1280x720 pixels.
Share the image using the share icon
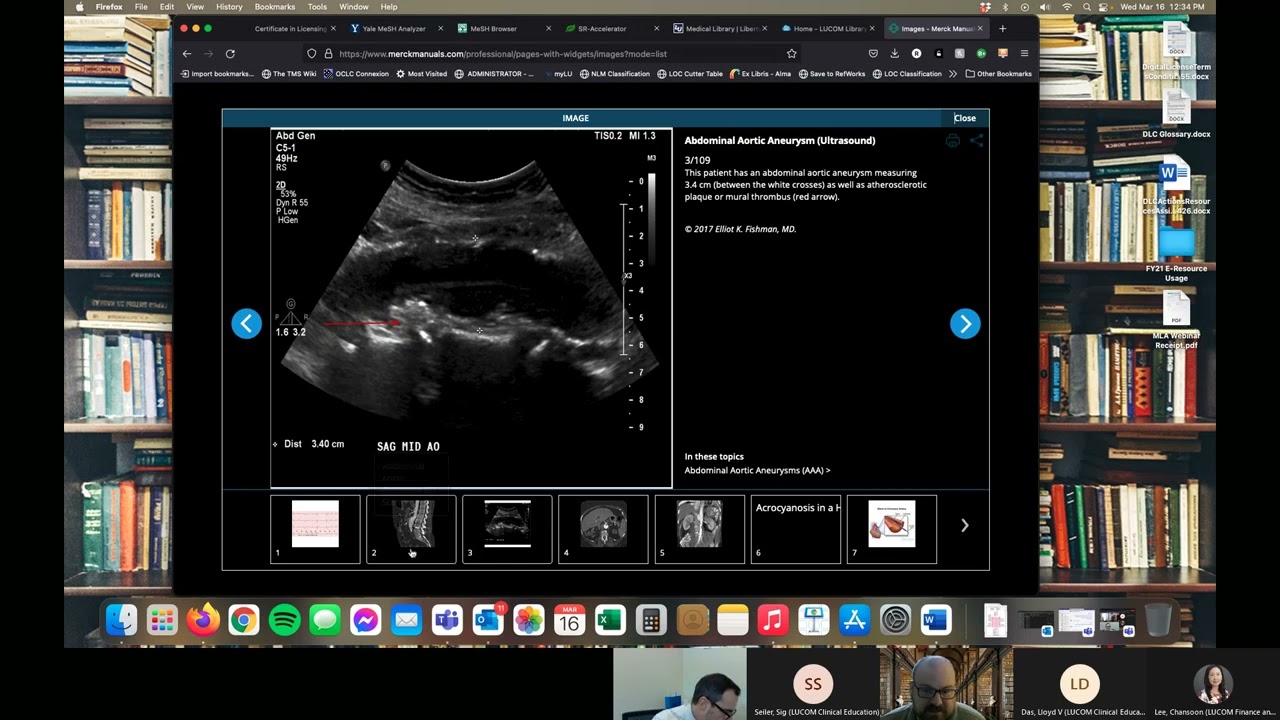pyautogui.click(x=977, y=141)
